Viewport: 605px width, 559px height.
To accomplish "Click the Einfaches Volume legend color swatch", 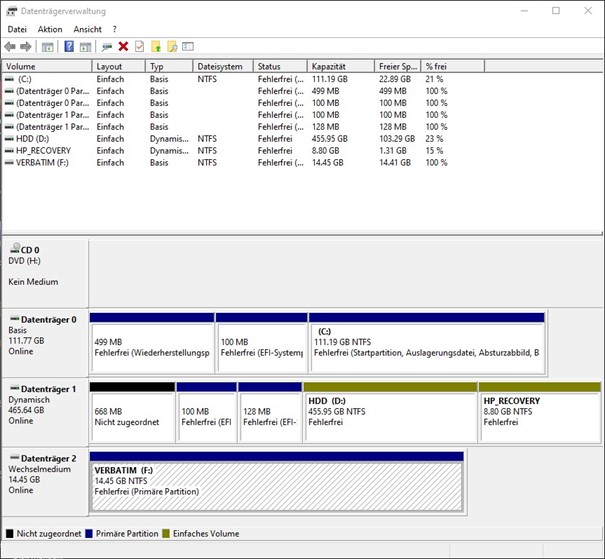I will point(168,534).
